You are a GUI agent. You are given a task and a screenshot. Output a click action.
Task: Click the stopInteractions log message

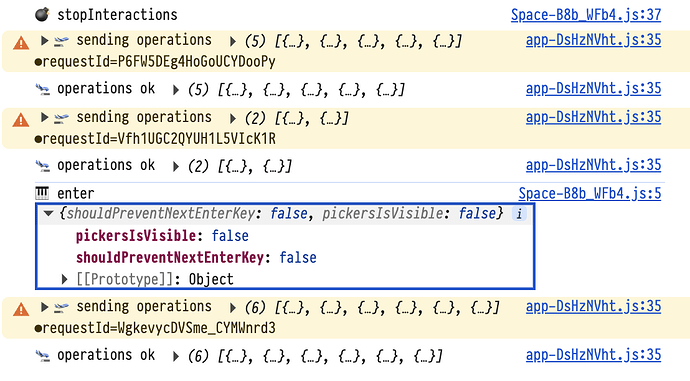pos(117,15)
